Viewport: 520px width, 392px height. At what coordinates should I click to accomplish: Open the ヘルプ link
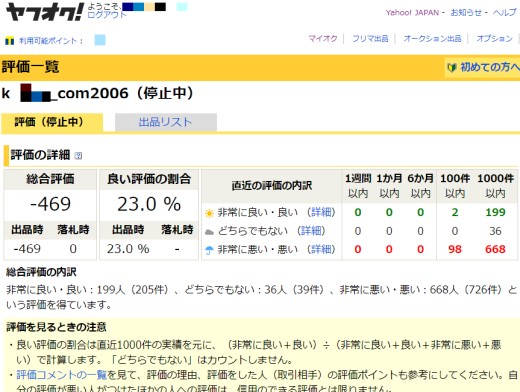pos(505,13)
